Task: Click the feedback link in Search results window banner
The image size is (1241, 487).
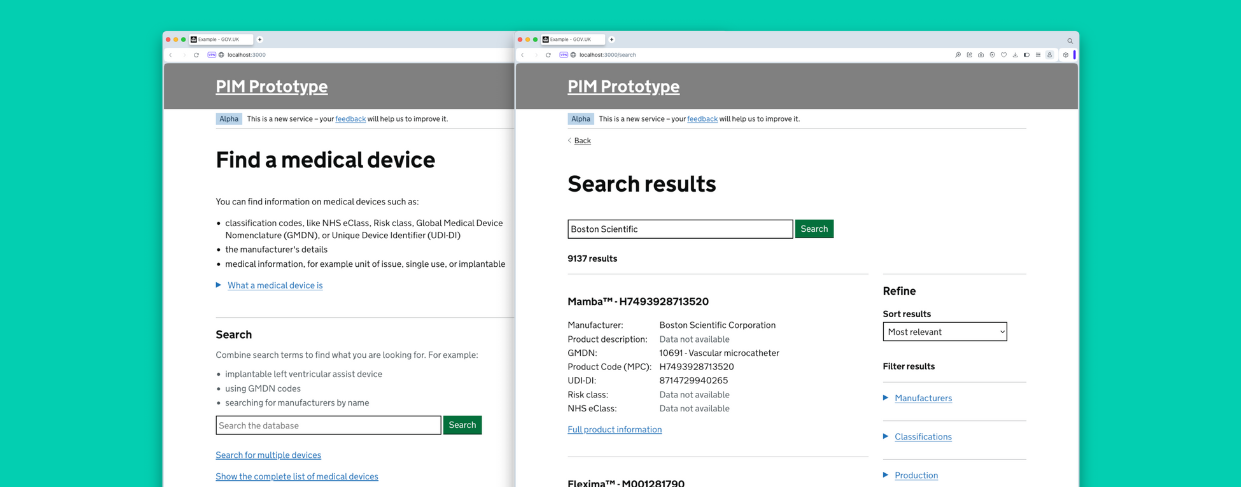Action: point(702,119)
